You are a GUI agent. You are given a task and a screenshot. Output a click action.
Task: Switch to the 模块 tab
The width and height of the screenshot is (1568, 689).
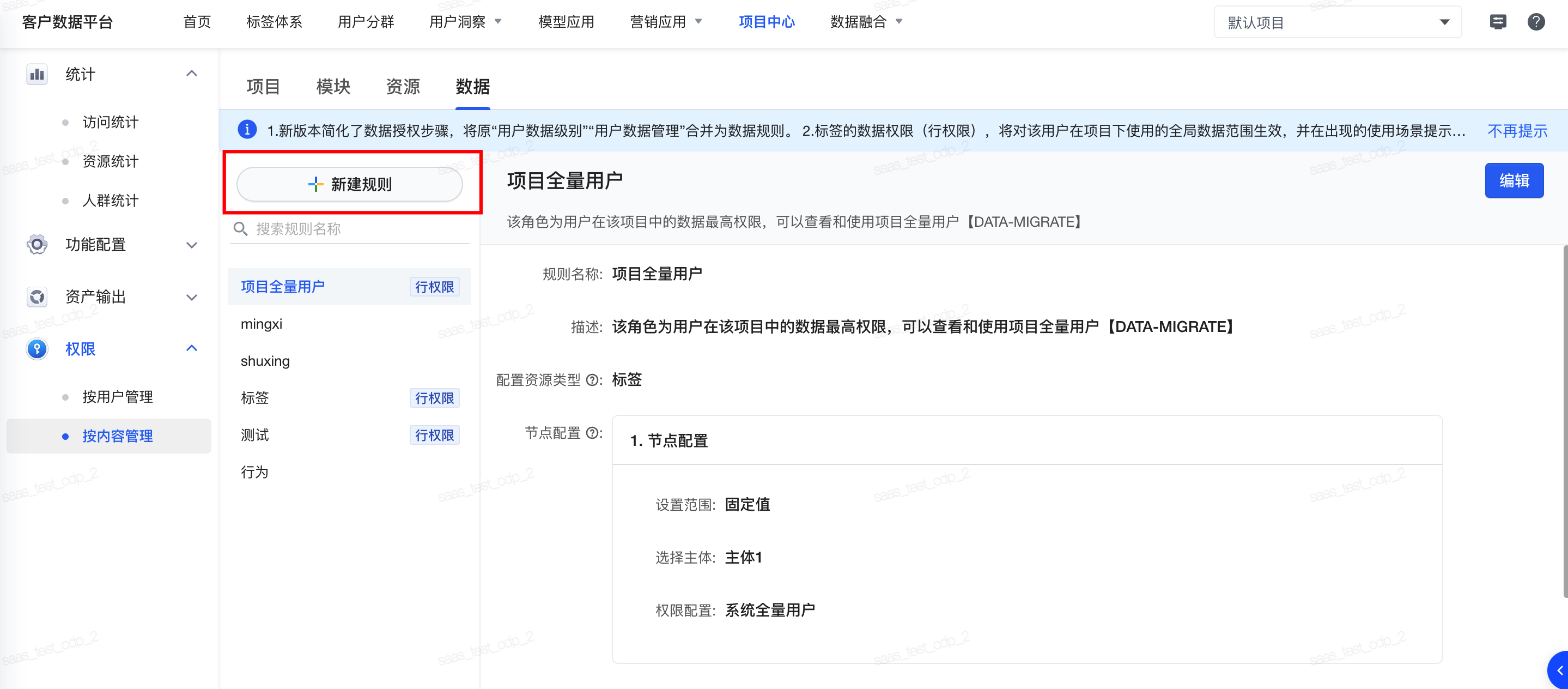[333, 87]
